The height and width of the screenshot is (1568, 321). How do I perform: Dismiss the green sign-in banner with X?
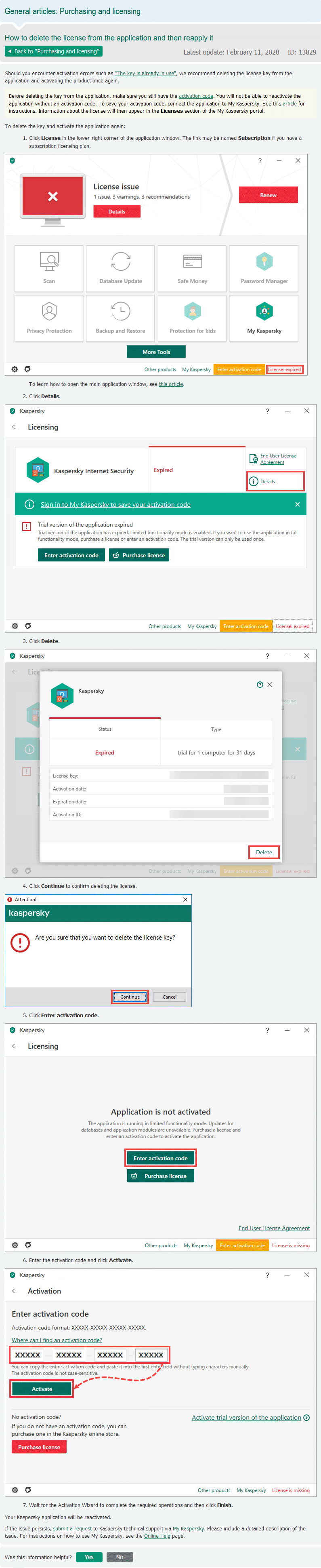[297, 505]
